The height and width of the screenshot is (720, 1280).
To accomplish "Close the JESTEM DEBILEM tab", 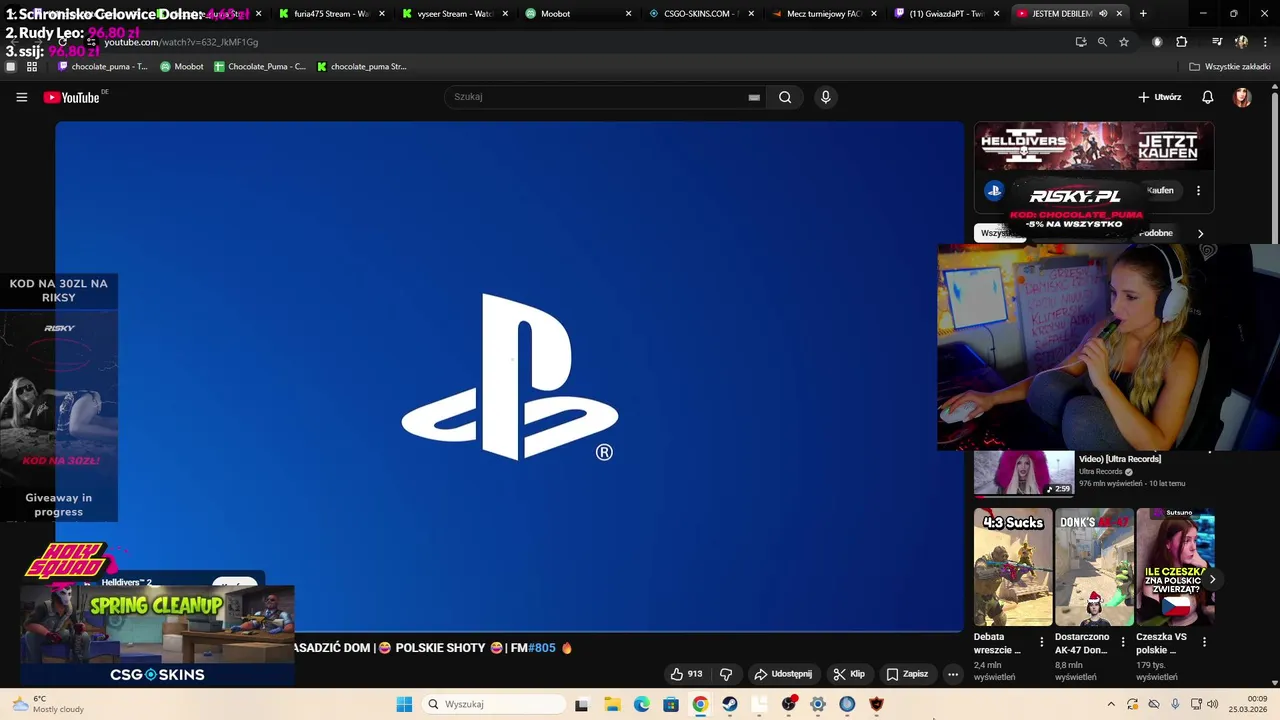I will point(1119,14).
